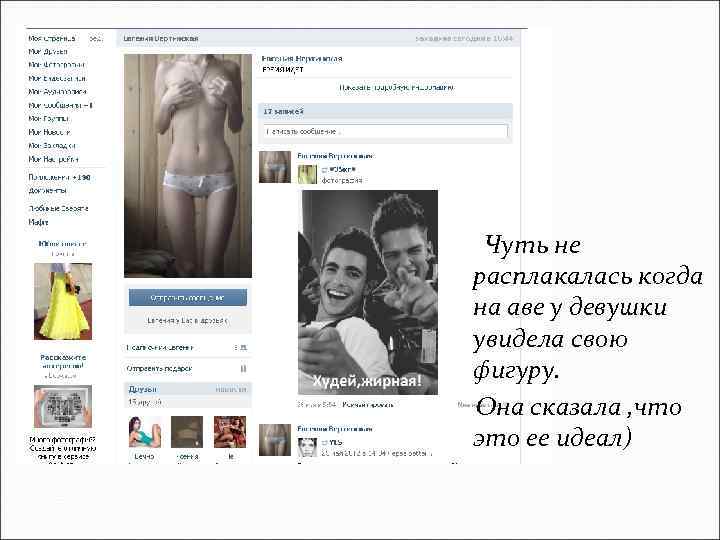The image size is (720, 540).
Task: Click the first post's date link
Action: click(317, 405)
